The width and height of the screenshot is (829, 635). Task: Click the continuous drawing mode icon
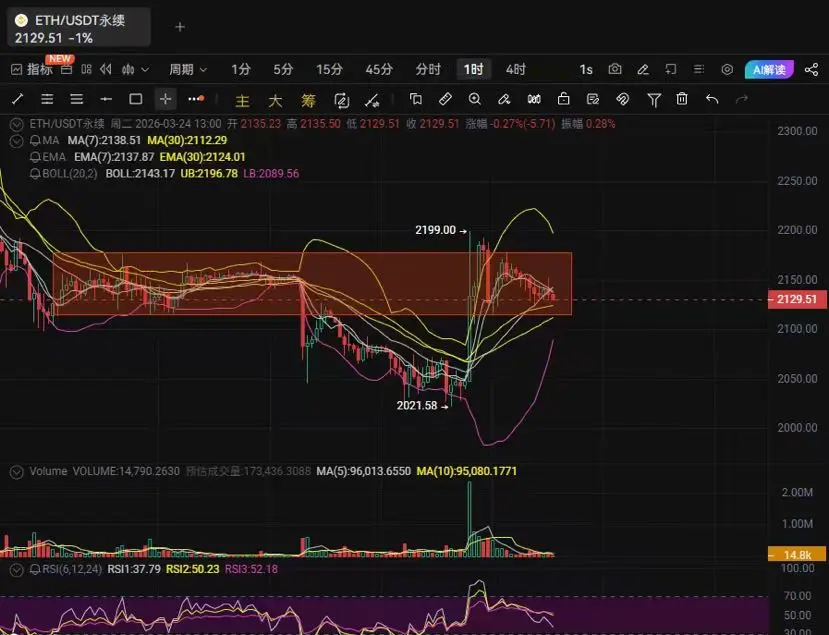coord(342,100)
